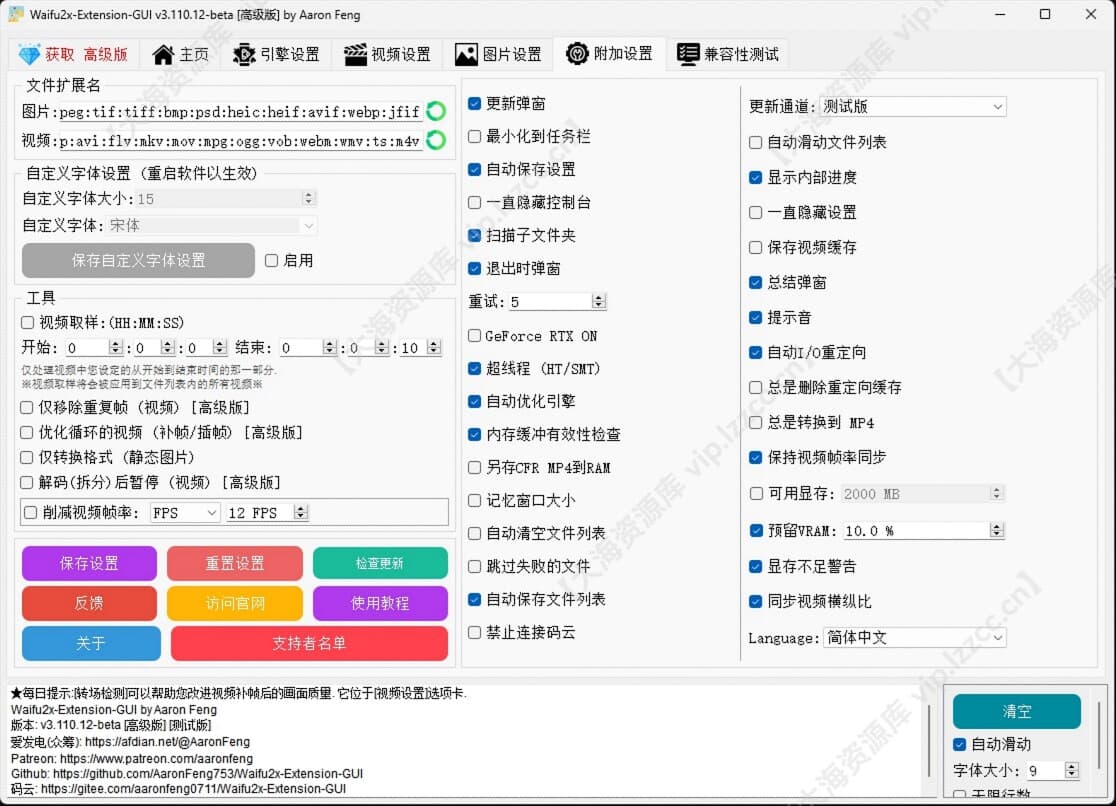Enable 最小化到任务栏 checkbox
Viewport: 1116px width, 806px height.
(475, 137)
